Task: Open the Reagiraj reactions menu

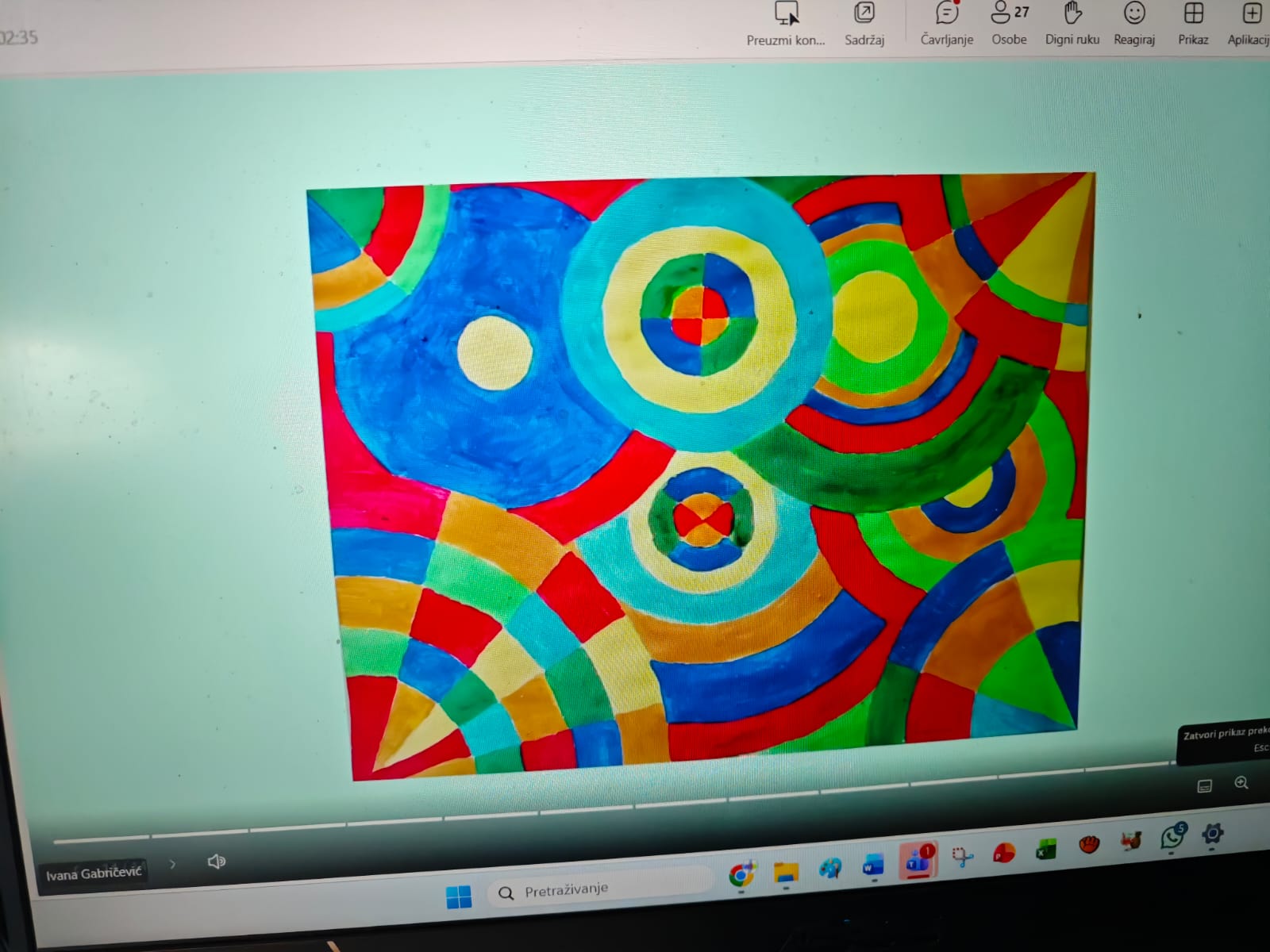Action: click(x=1134, y=14)
